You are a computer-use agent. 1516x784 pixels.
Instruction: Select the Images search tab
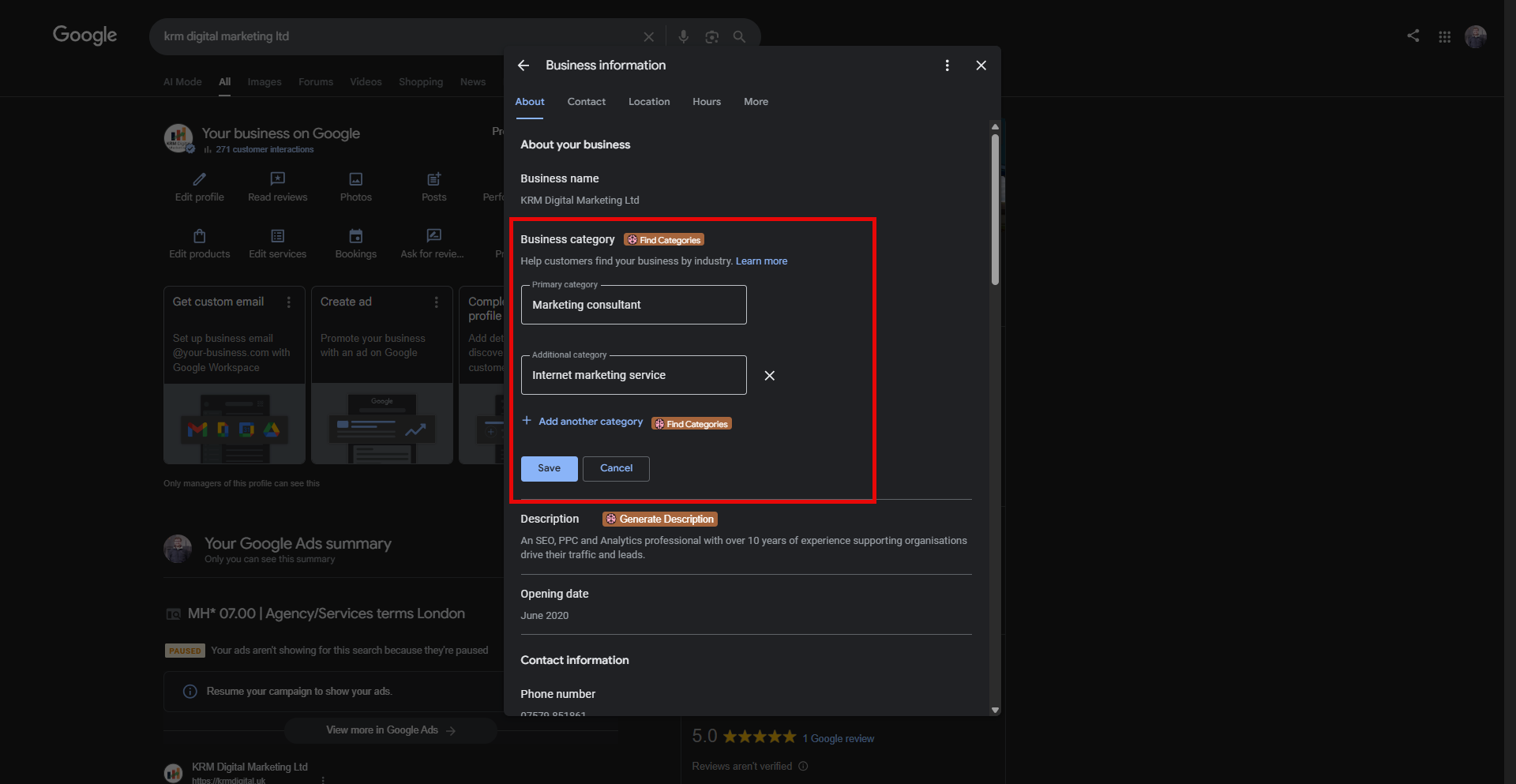(x=265, y=82)
